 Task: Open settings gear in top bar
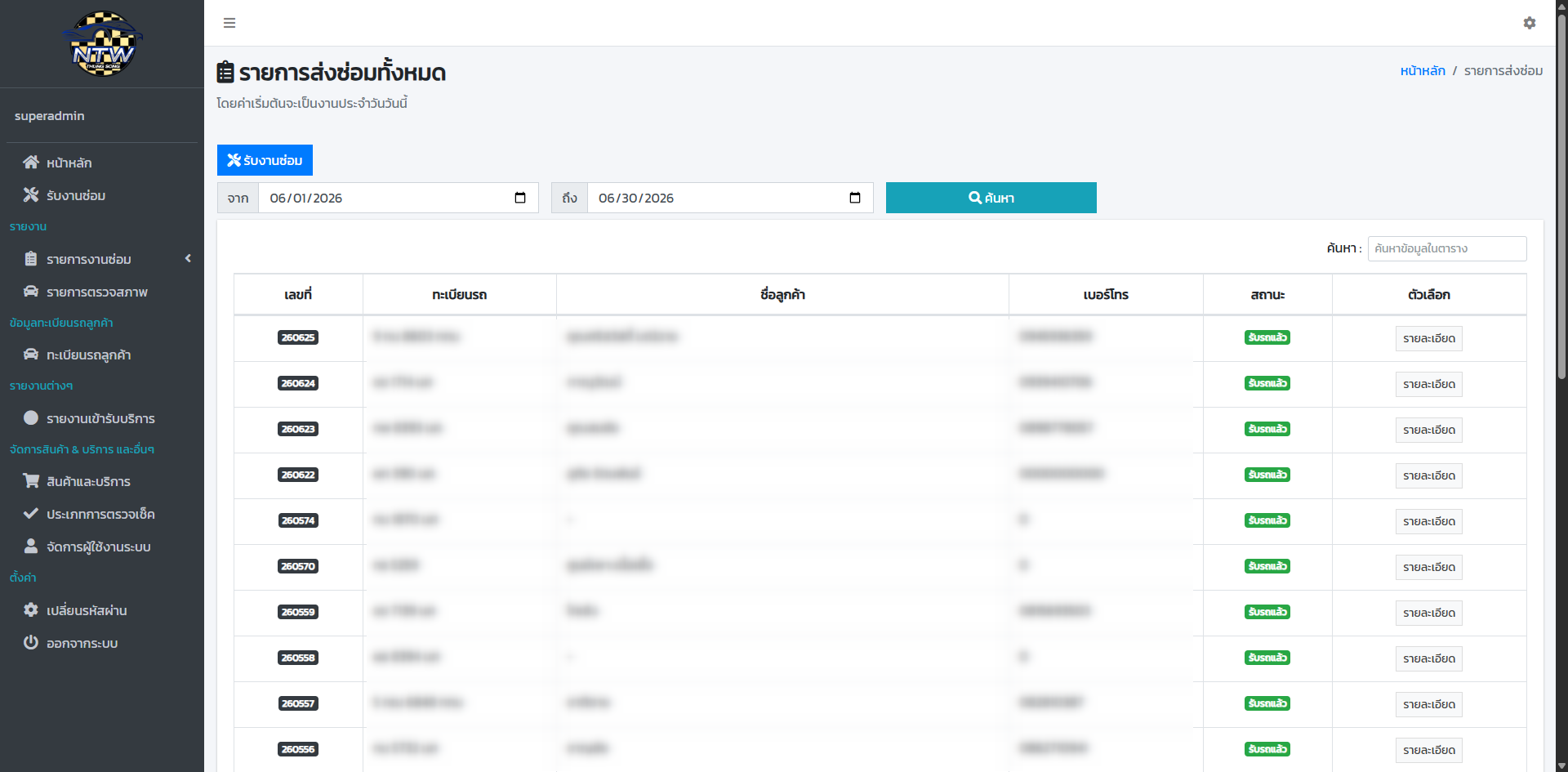(x=1530, y=23)
